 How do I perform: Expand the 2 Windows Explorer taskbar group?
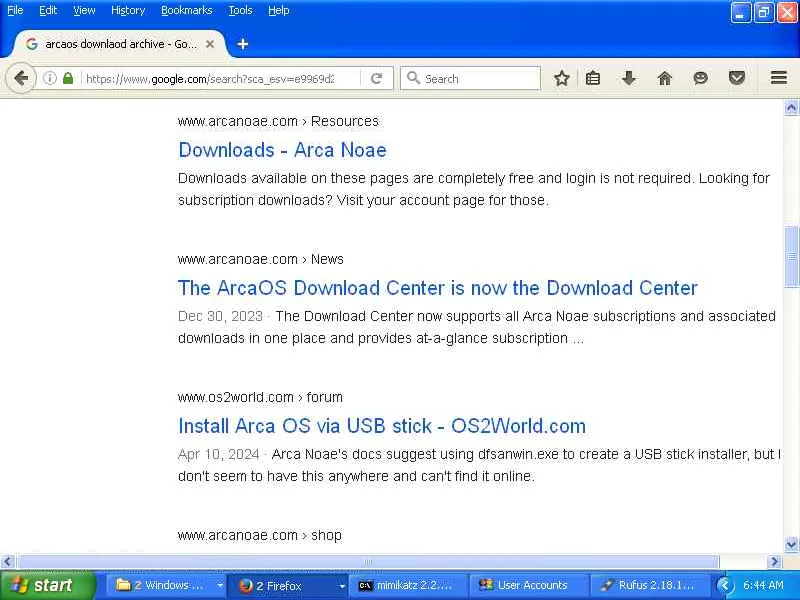click(220, 585)
